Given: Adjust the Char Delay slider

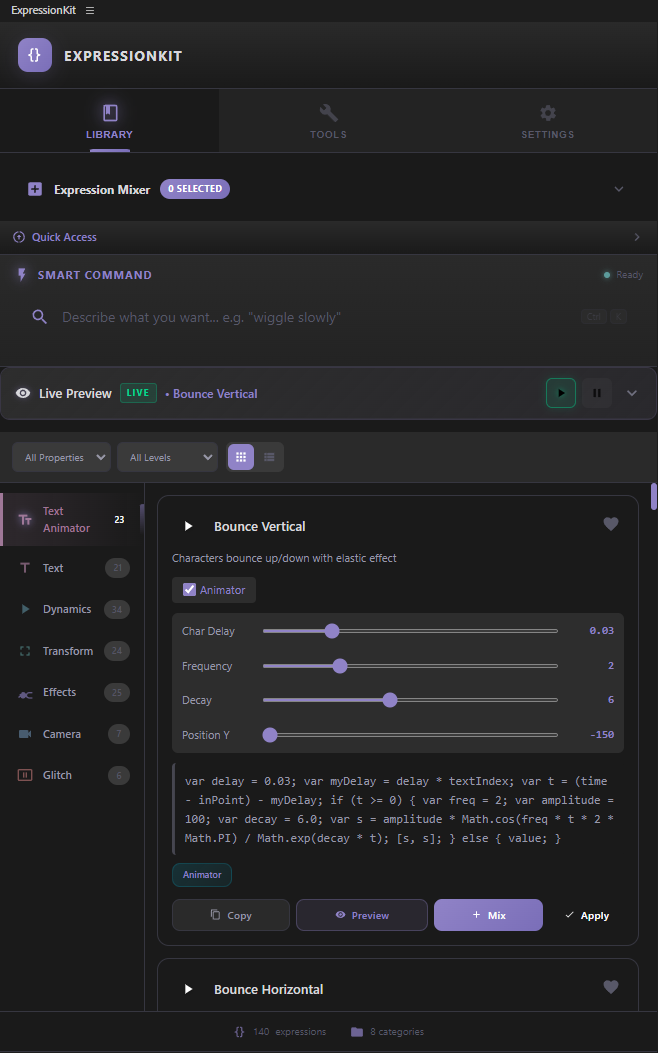Looking at the screenshot, I should click(x=410, y=631).
